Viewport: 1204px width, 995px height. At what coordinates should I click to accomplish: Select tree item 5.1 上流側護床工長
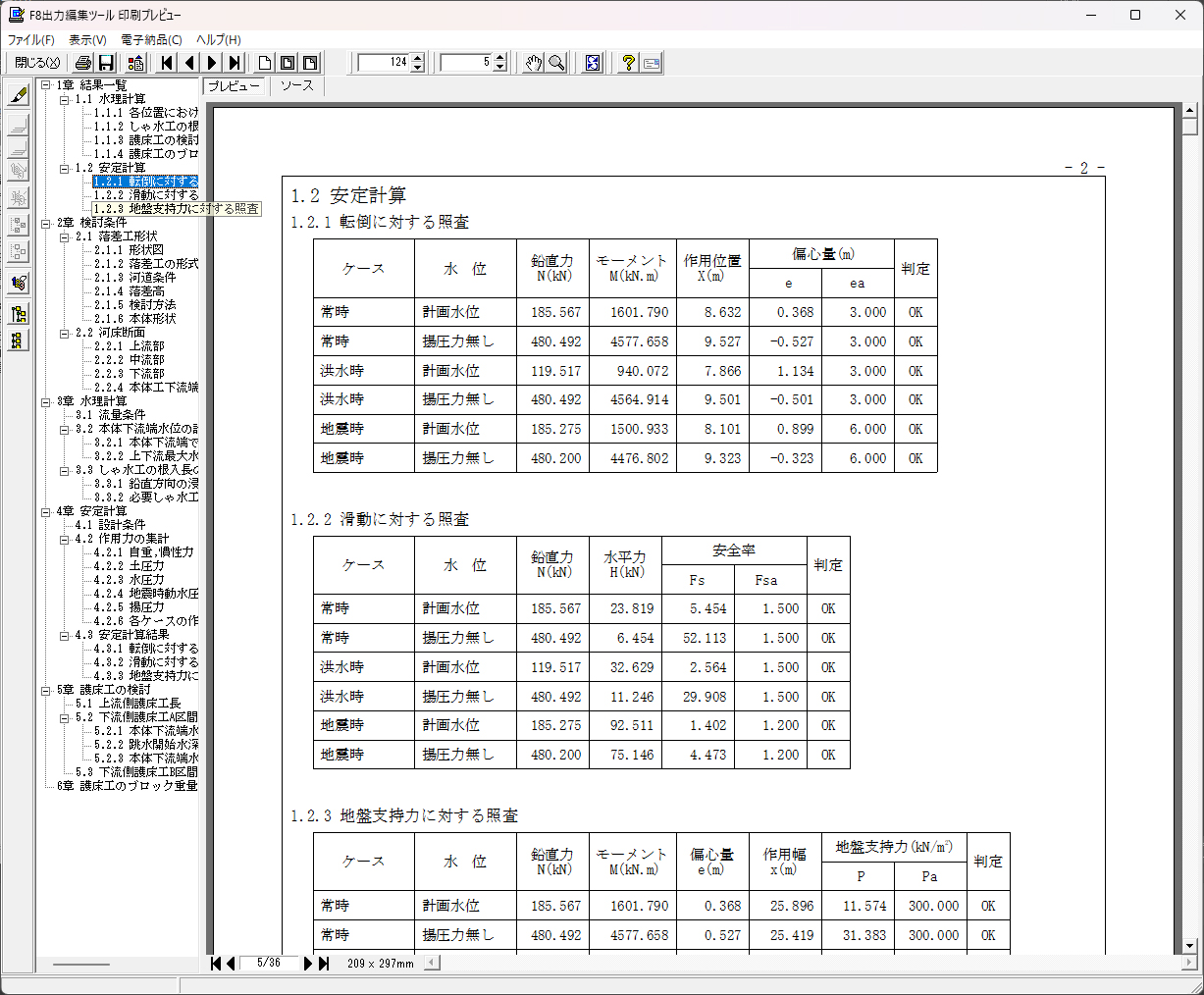tap(128, 704)
